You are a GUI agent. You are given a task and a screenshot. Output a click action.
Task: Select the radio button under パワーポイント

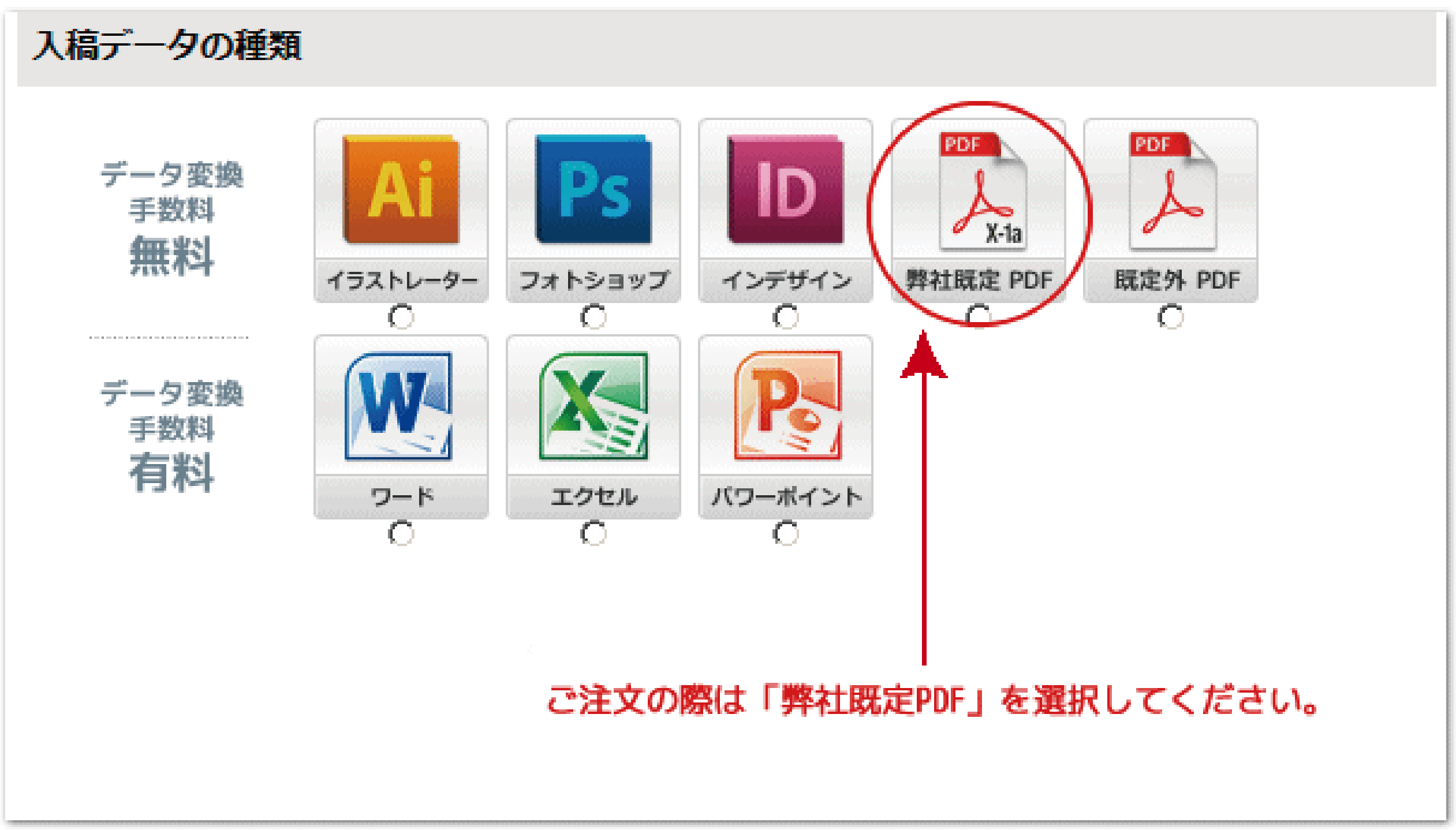786,534
